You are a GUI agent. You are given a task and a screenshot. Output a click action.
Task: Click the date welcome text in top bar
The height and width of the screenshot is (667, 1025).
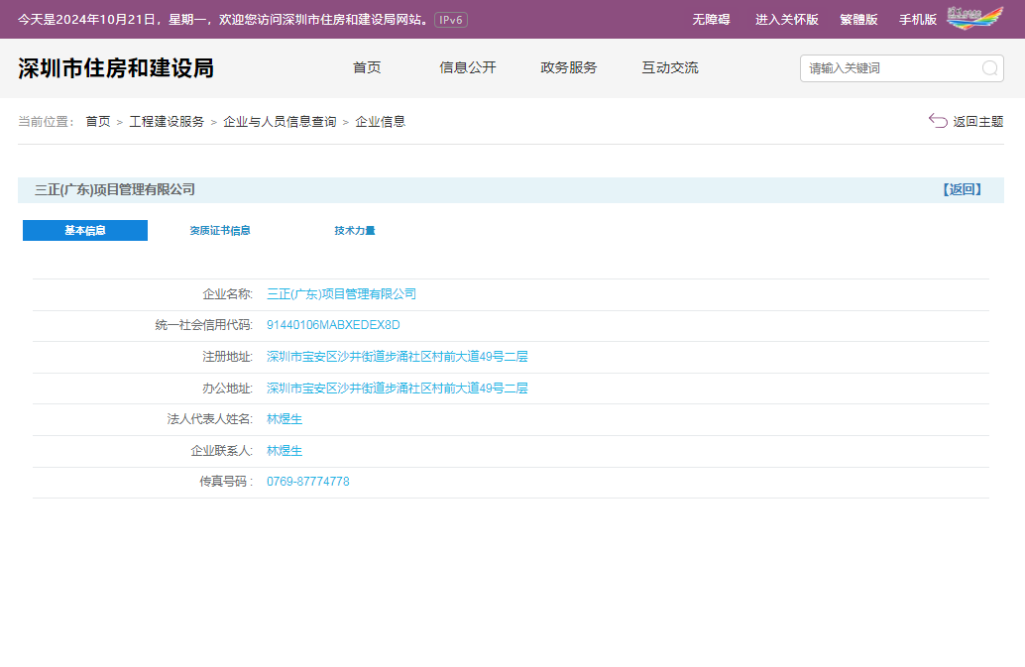[222, 20]
